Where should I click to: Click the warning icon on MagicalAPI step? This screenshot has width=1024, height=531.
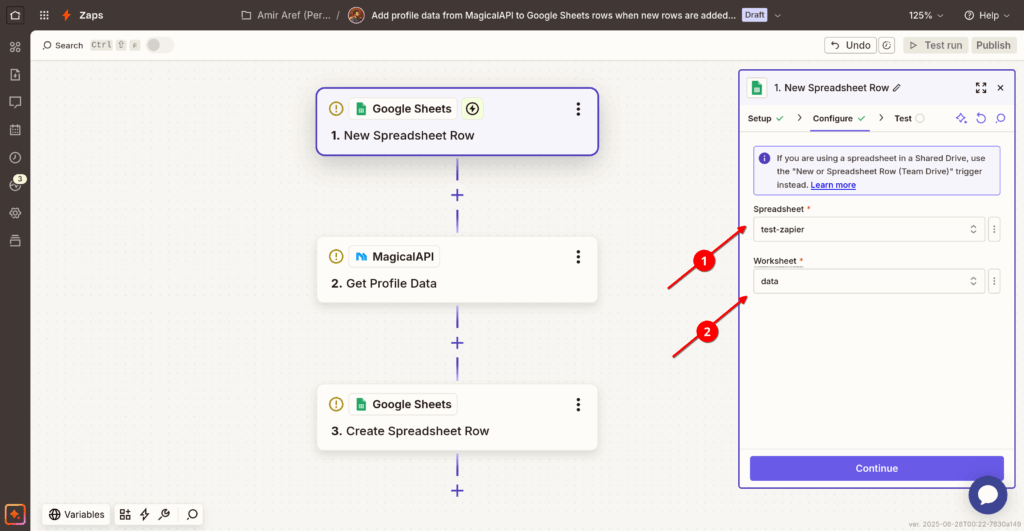tap(336, 257)
